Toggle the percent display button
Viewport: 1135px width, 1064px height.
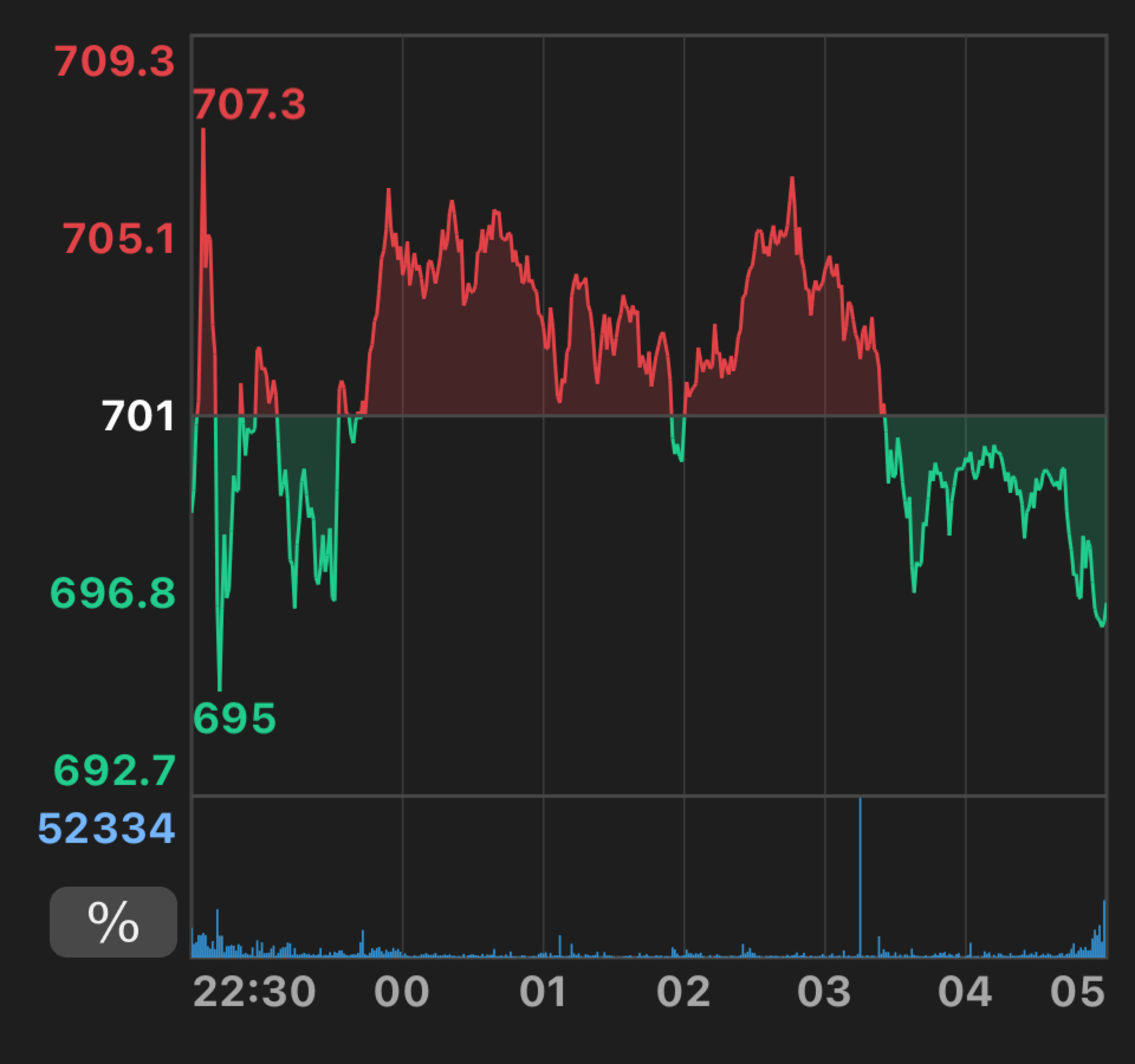point(113,922)
